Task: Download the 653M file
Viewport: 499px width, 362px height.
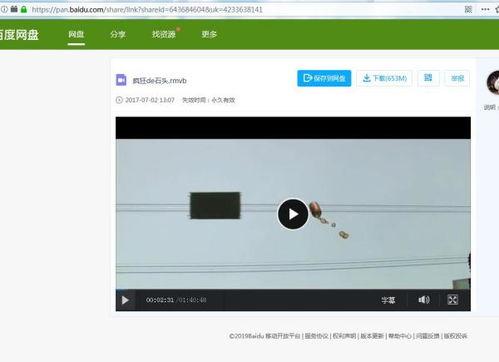Action: pos(384,78)
